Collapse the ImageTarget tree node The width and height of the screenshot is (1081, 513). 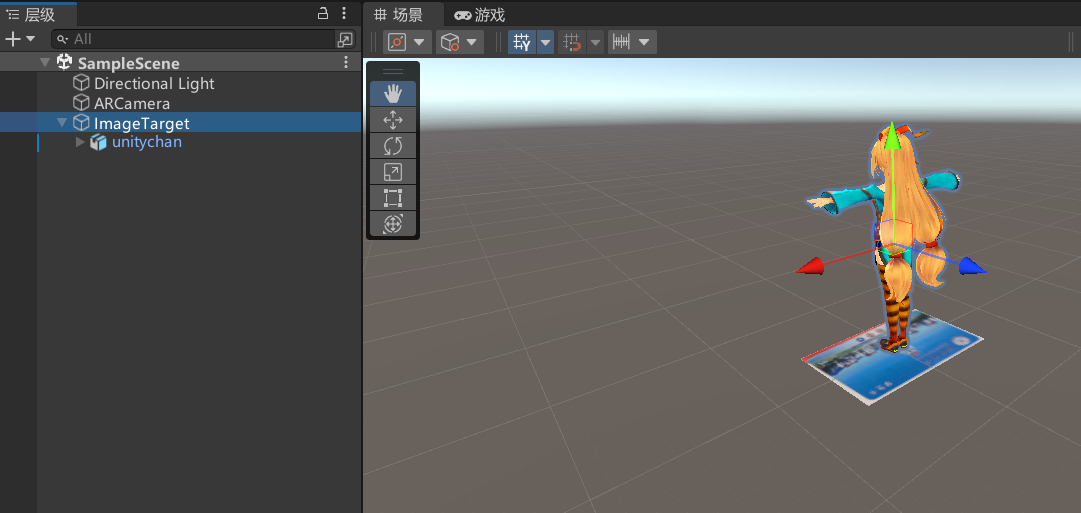pyautogui.click(x=63, y=123)
